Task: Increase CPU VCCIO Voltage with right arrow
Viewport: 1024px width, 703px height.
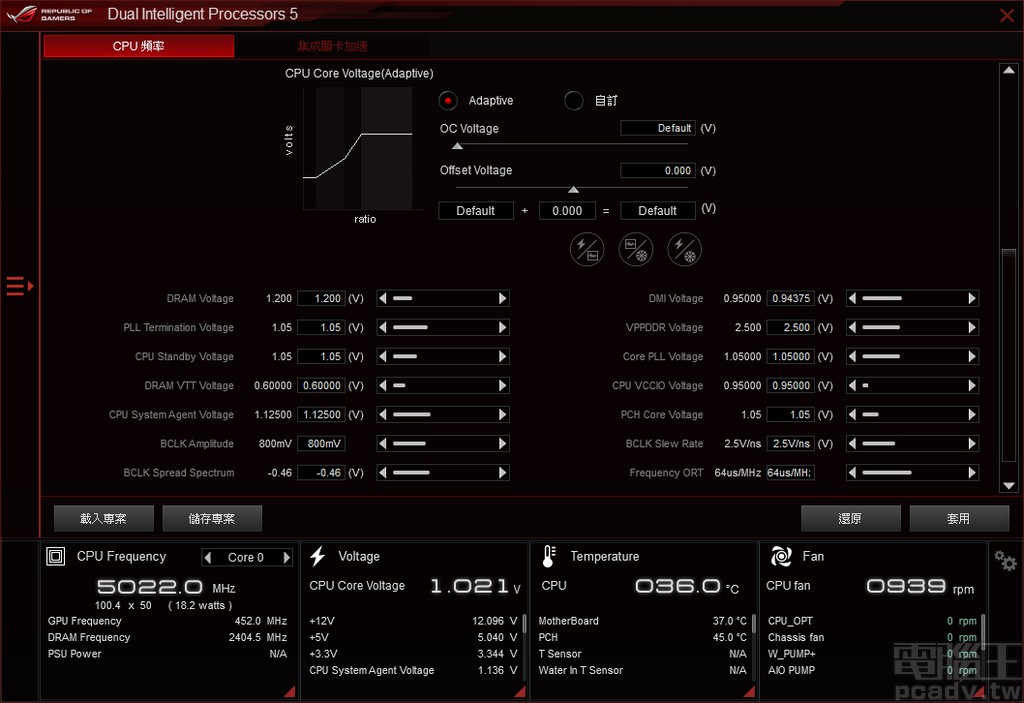Action: tap(972, 385)
